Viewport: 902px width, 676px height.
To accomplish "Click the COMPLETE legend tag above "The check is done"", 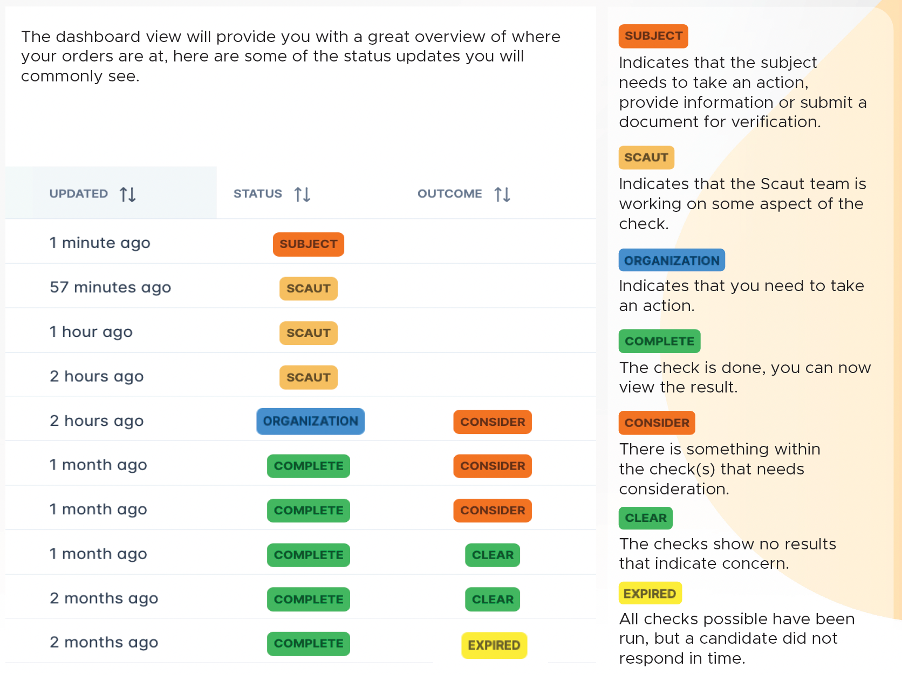I will point(660,341).
